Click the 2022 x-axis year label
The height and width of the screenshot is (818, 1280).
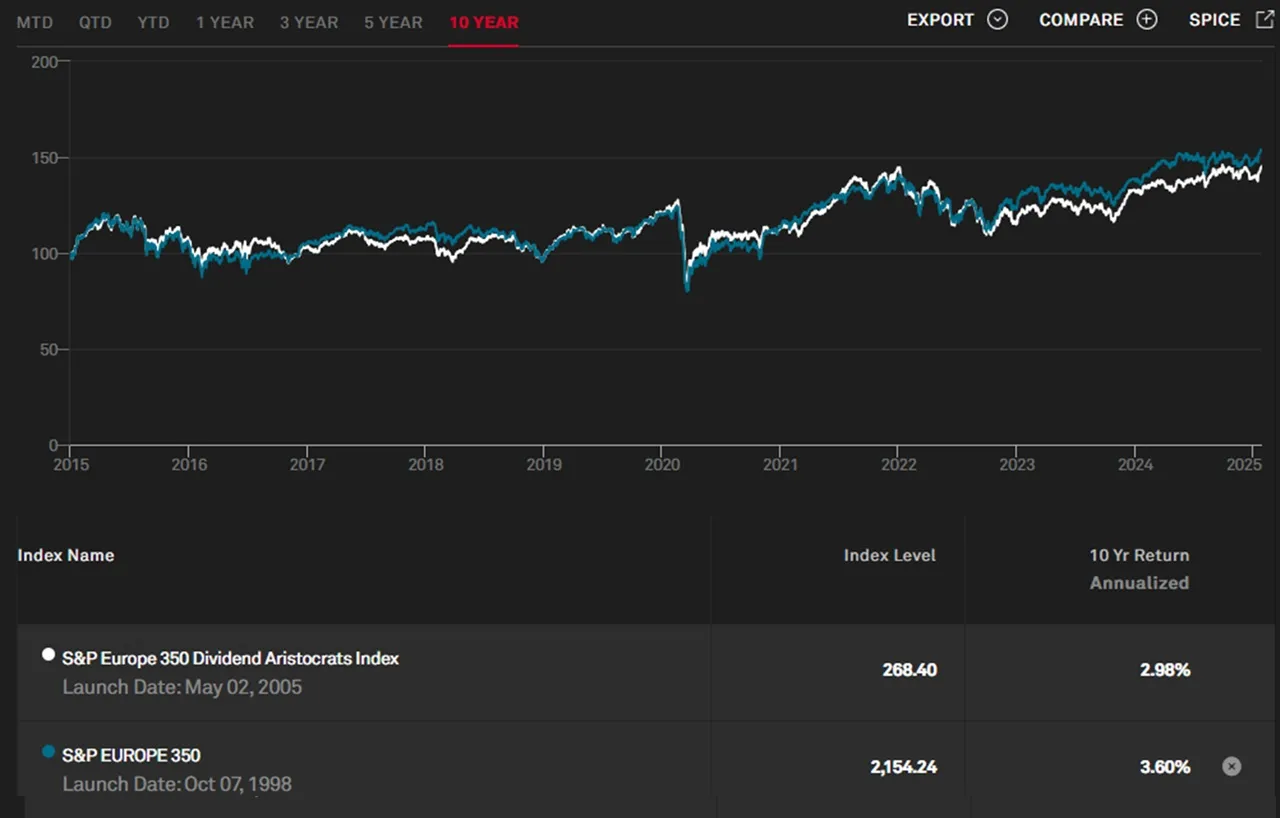[899, 464]
